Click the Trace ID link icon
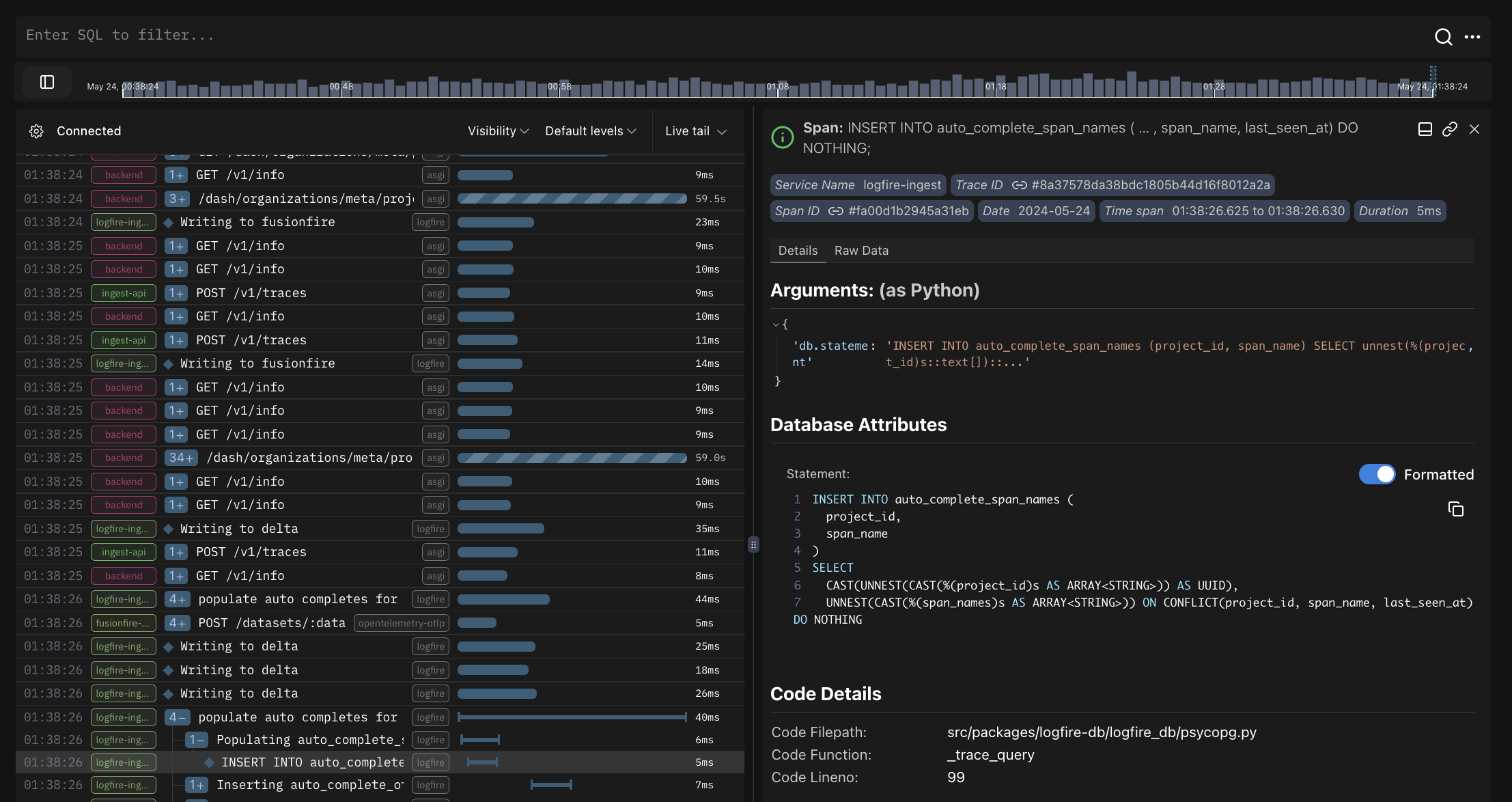This screenshot has width=1512, height=802. coord(1020,185)
